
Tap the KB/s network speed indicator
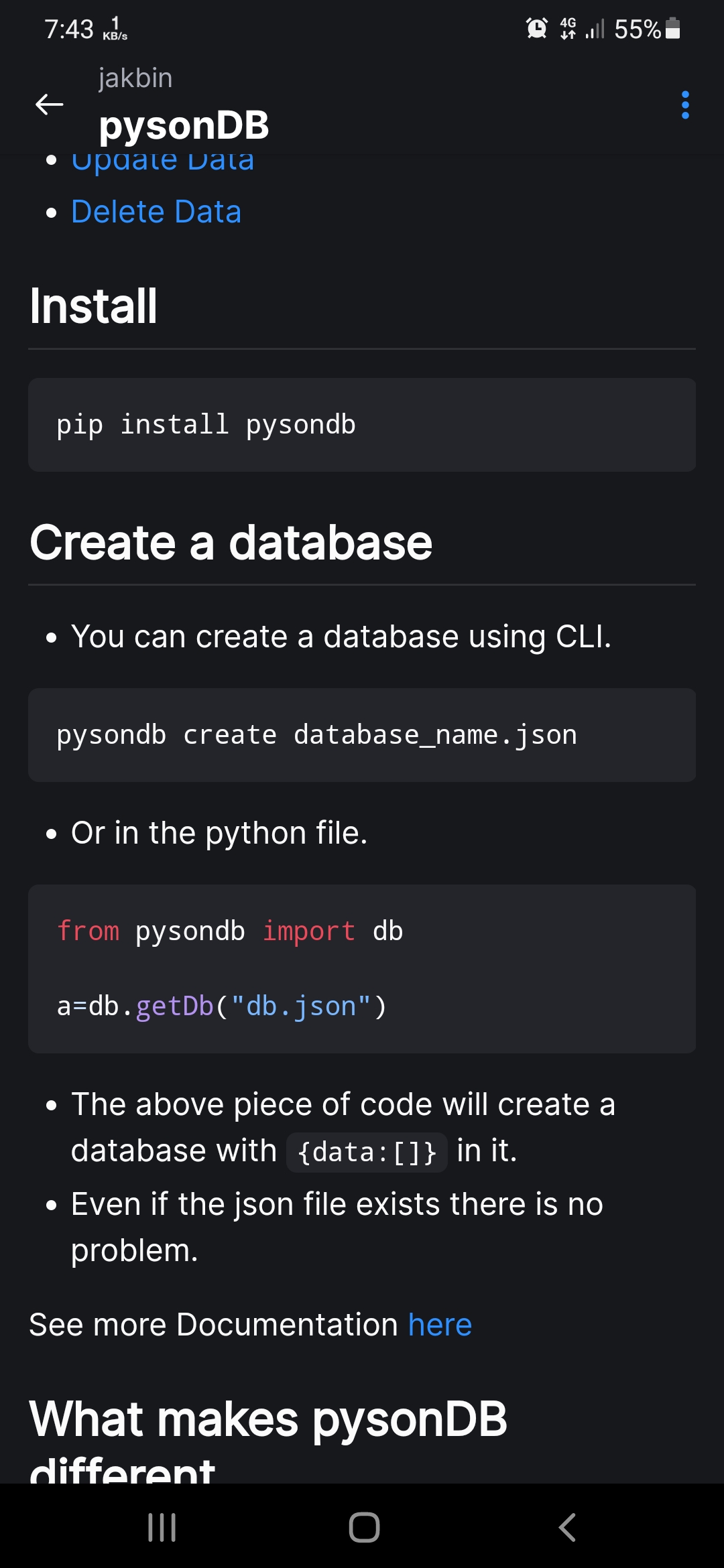pos(115,29)
